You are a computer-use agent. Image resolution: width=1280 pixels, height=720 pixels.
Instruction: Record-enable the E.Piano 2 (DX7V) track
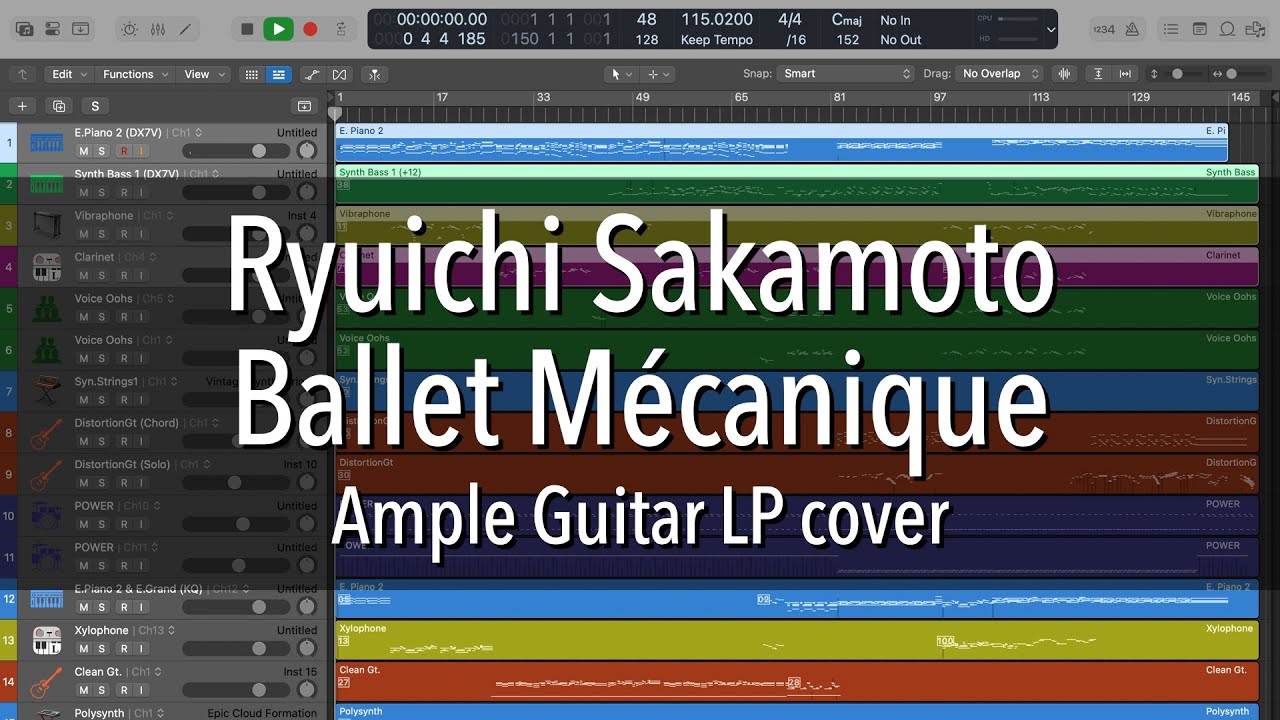124,151
